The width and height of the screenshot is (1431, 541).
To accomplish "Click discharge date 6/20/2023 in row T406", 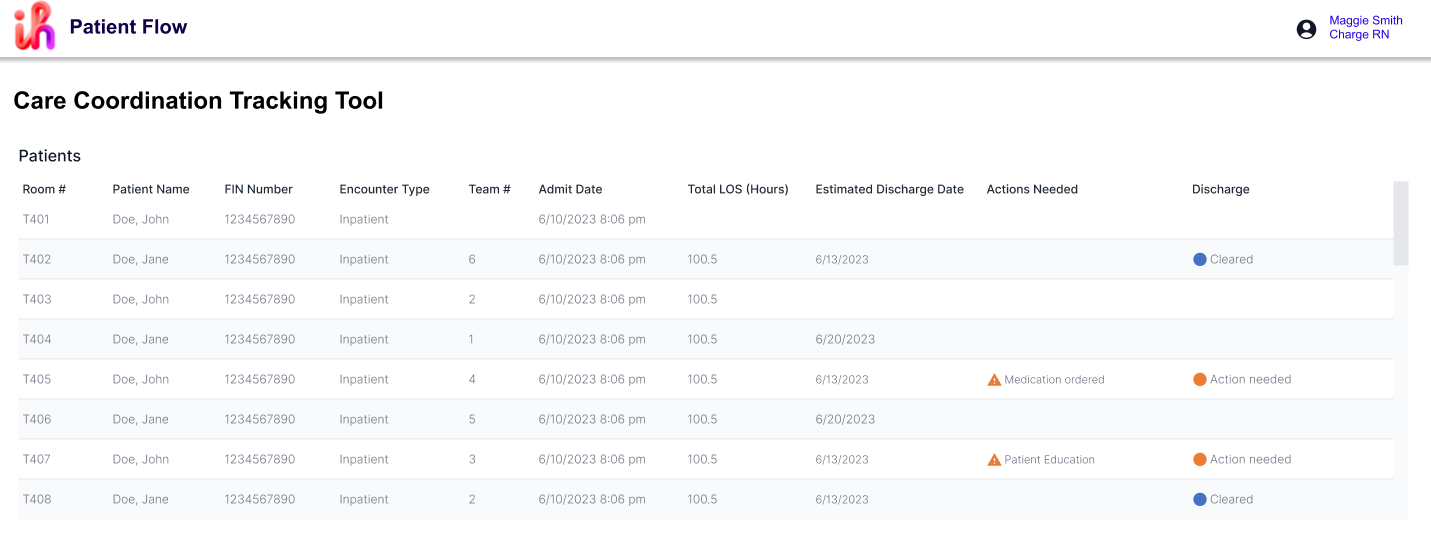I will [x=845, y=419].
